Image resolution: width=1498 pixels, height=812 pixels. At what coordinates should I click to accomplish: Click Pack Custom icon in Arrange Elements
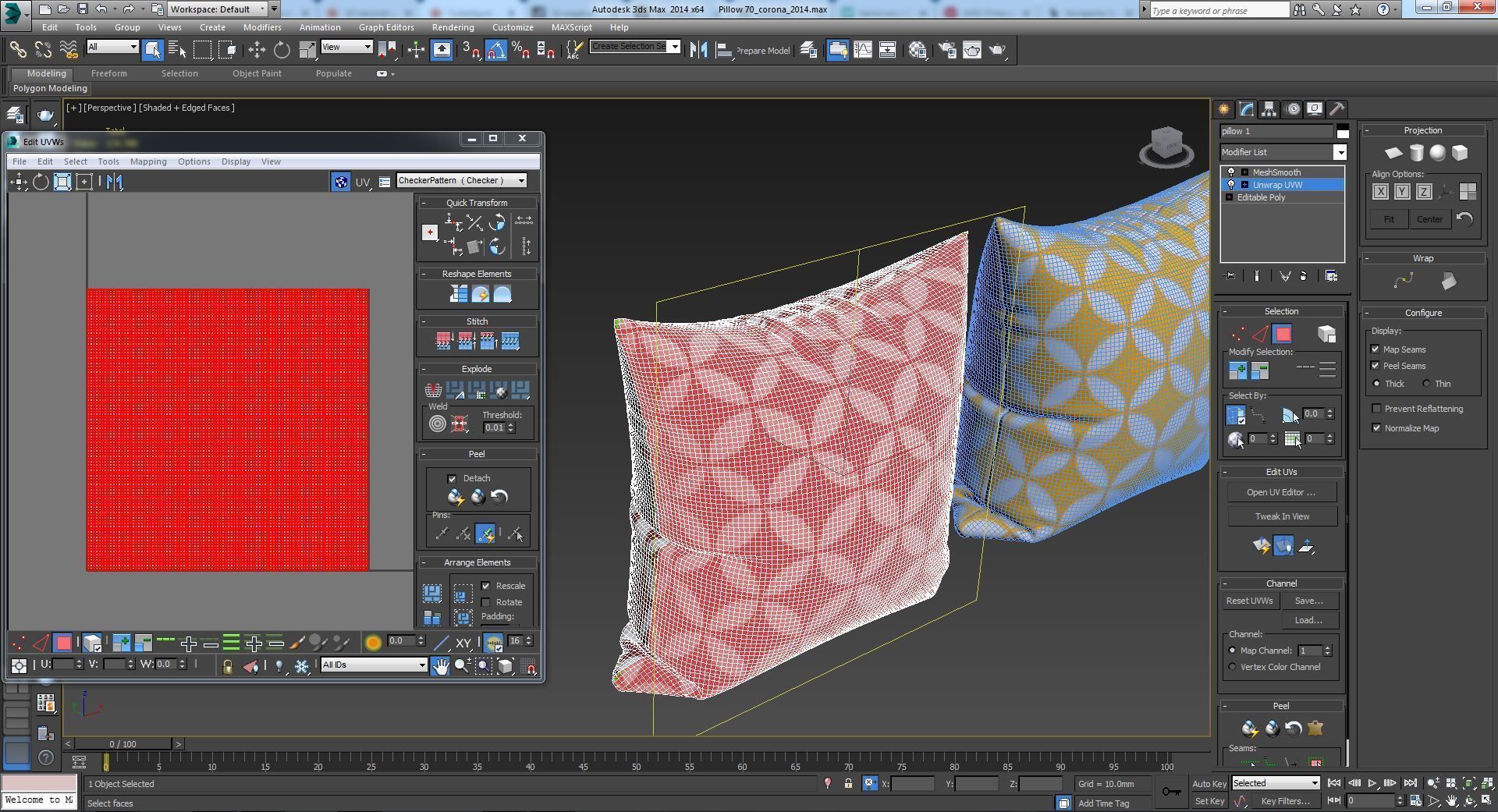[x=431, y=594]
